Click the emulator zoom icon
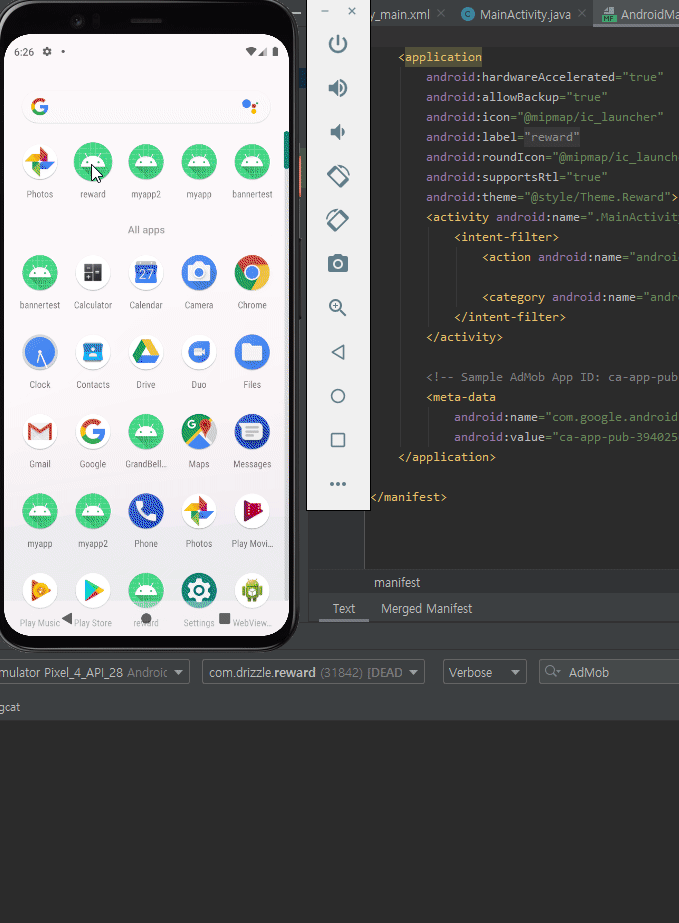The width and height of the screenshot is (679, 923). 338,307
